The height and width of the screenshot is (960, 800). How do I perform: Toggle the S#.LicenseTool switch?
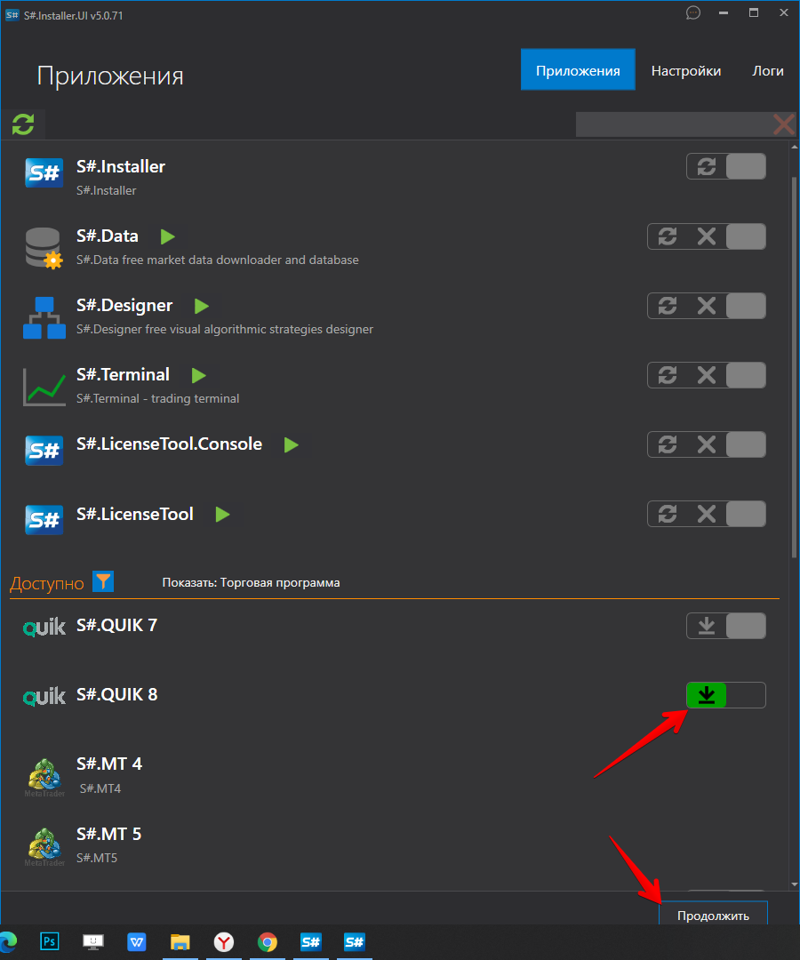tap(746, 514)
